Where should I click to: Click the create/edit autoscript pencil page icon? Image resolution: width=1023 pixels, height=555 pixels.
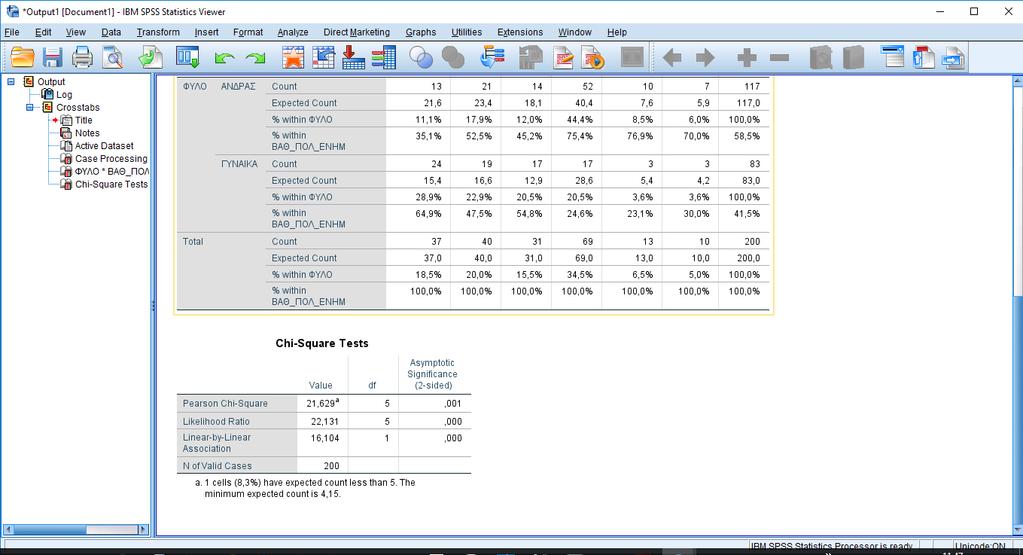[x=563, y=58]
